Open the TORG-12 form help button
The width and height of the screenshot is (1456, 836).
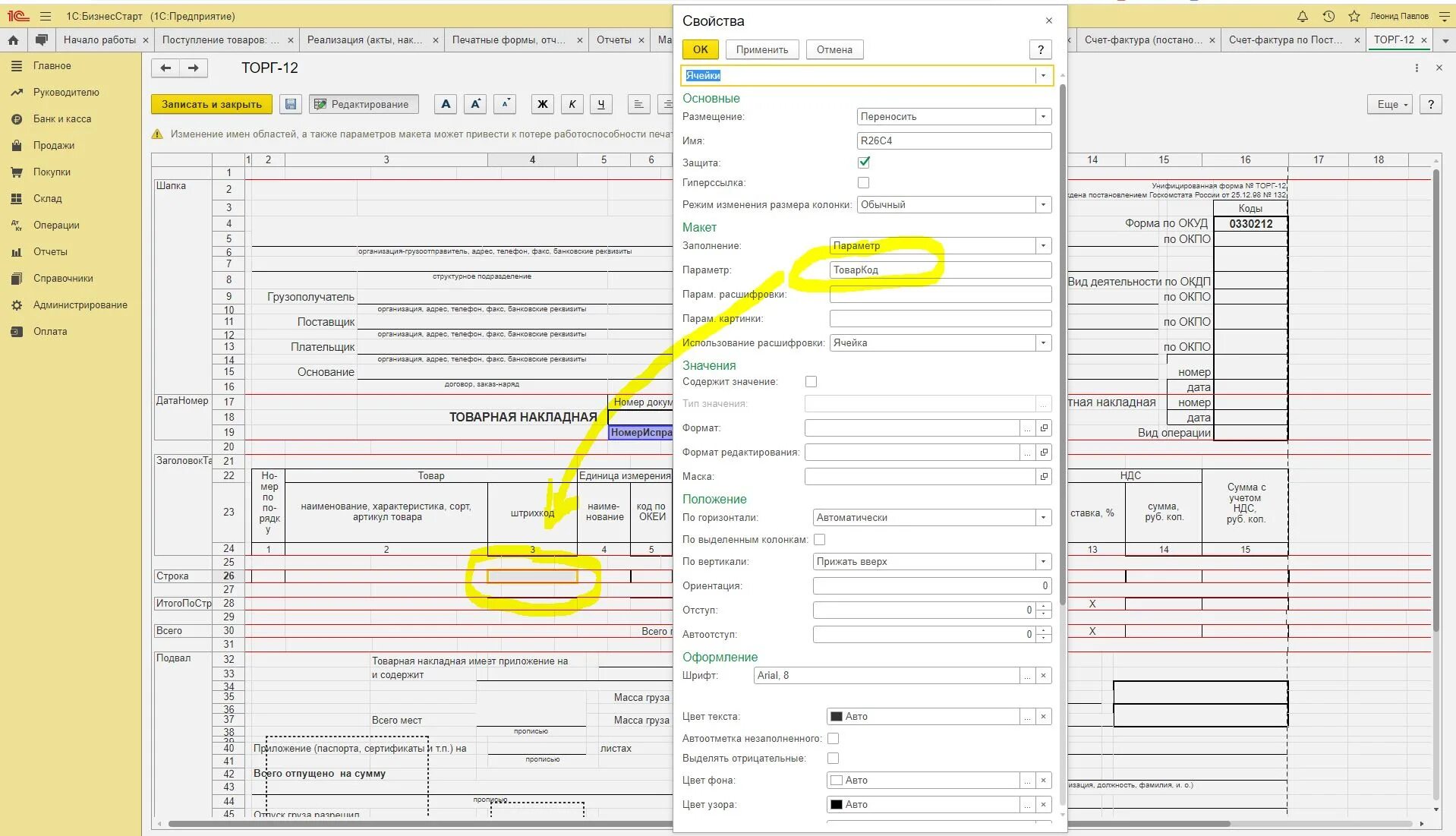pos(1431,105)
